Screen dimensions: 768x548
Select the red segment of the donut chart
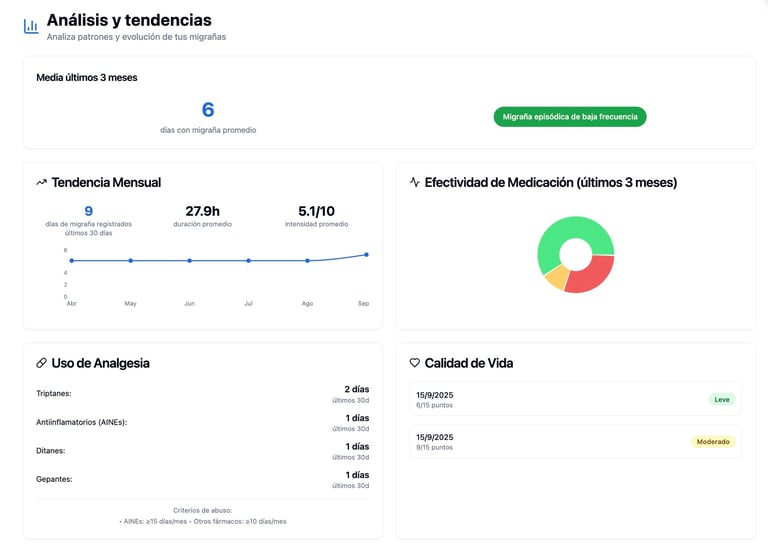click(x=595, y=274)
